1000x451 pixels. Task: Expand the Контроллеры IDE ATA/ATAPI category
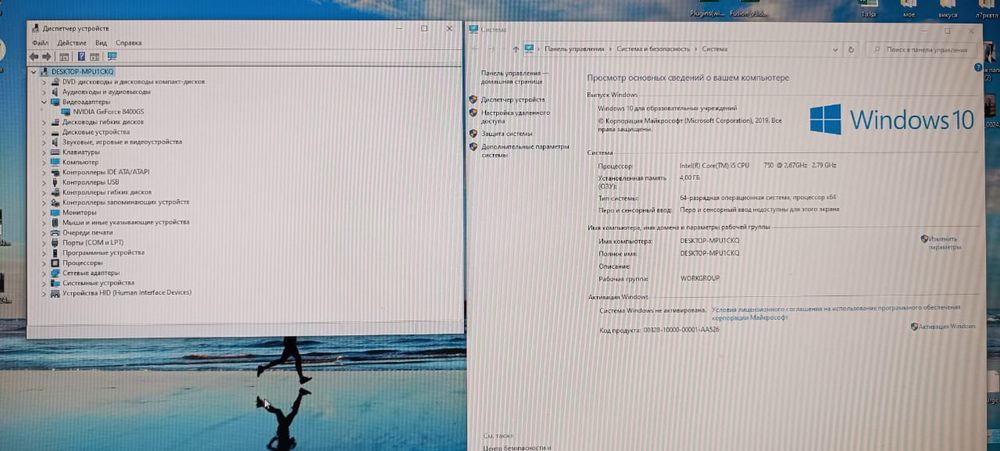[x=44, y=172]
